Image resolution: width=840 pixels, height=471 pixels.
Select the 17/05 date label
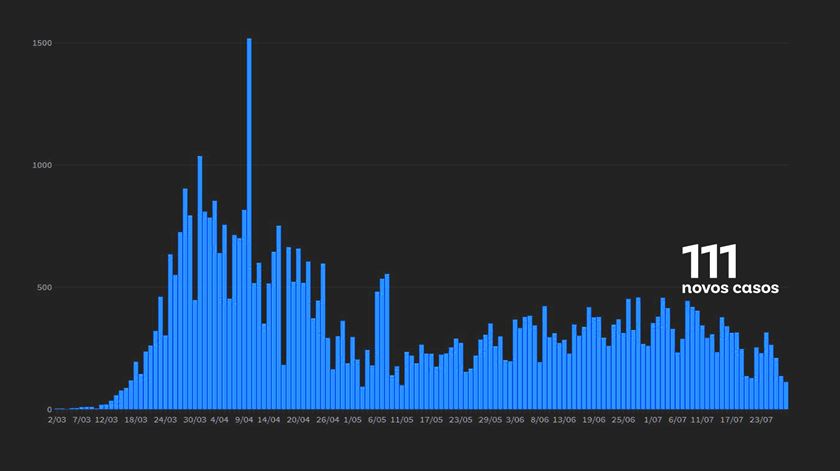pyautogui.click(x=431, y=420)
